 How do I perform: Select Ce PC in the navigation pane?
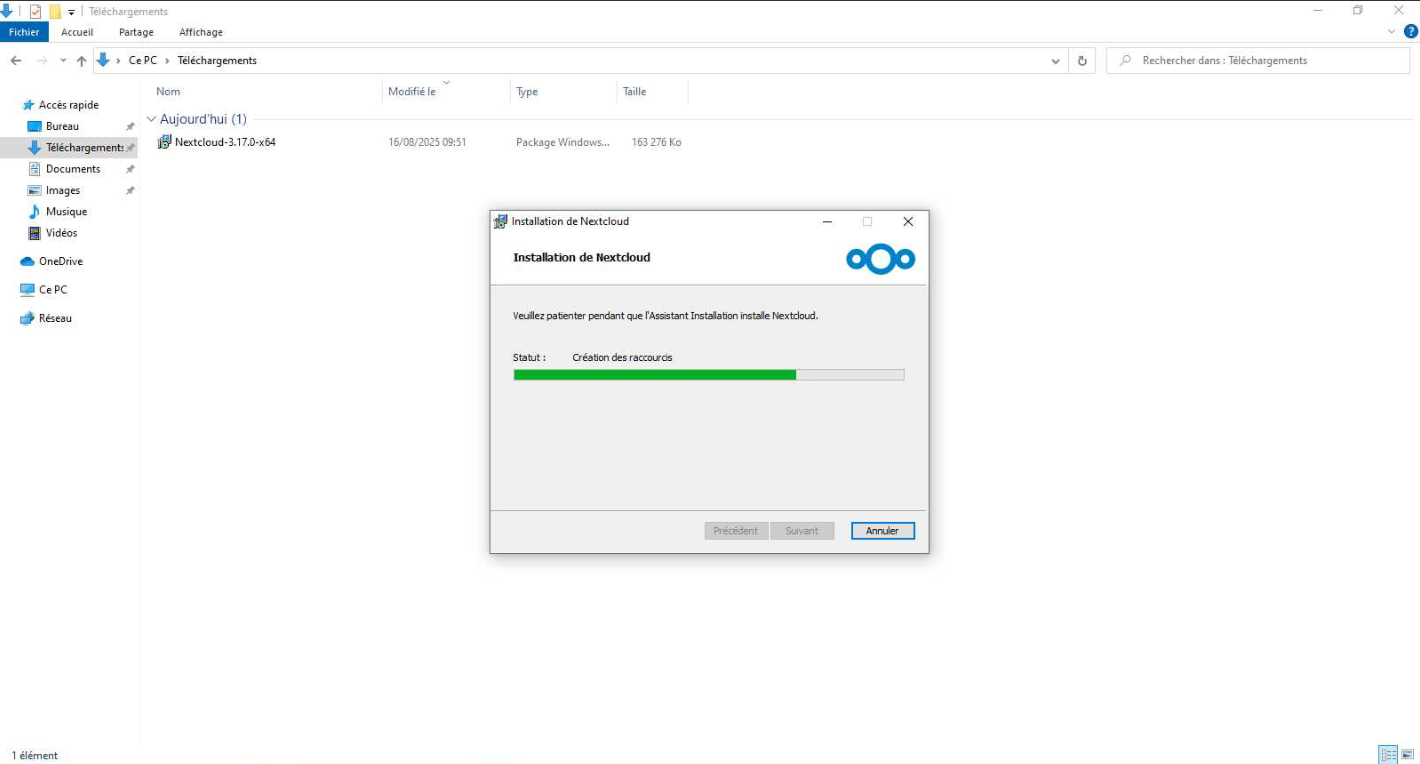[x=53, y=290]
